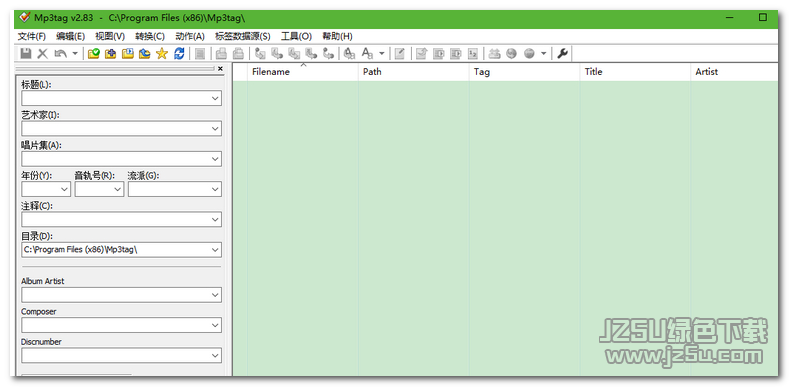Screen dimensions: 789x387
Task: Click the Filename - Tag convert icon
Action: [277, 53]
